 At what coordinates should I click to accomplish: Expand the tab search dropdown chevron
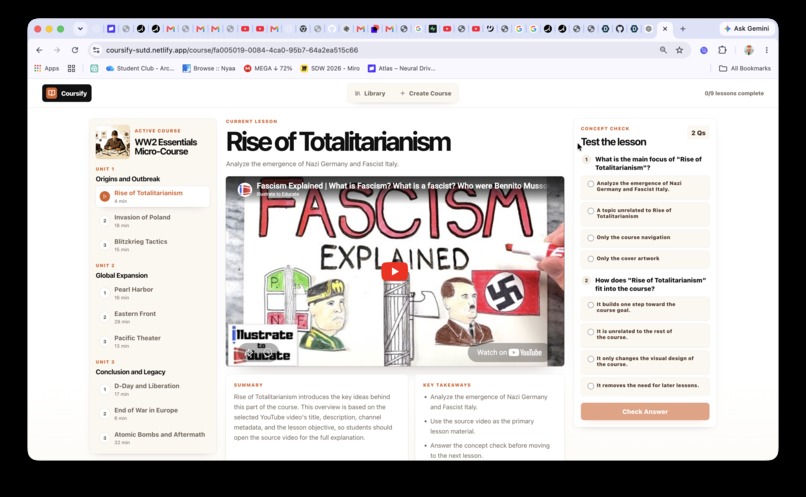point(80,29)
